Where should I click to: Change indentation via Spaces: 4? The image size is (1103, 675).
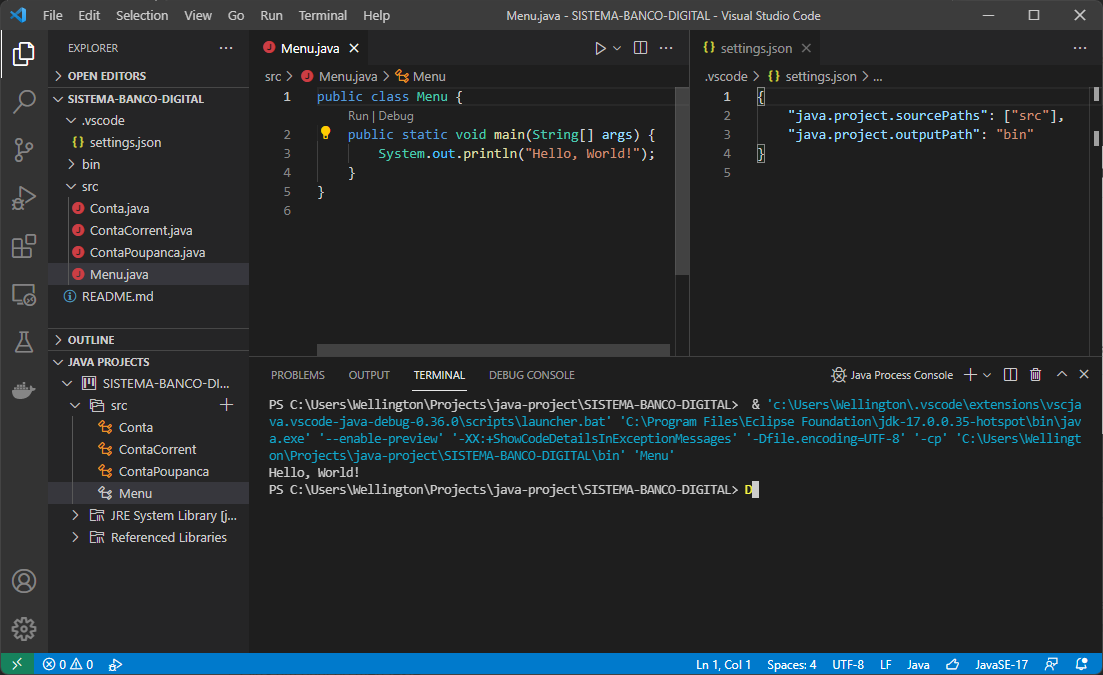coord(792,664)
